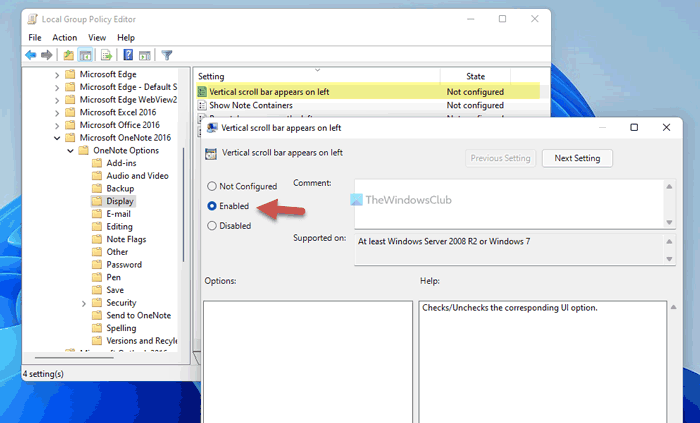700x423 pixels.
Task: Open the Help toolbar icon
Action: coord(128,55)
